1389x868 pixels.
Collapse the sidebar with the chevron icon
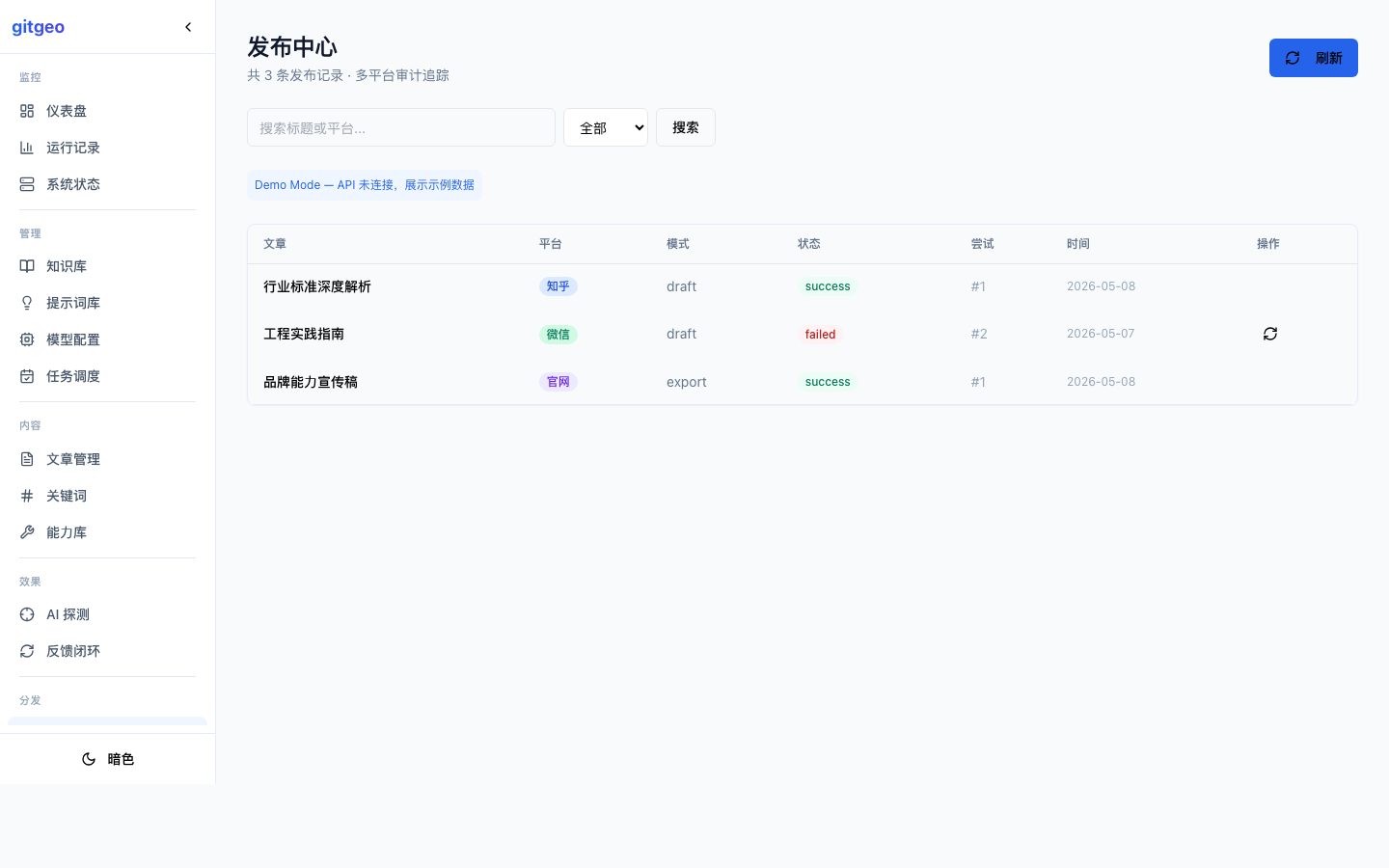(188, 27)
